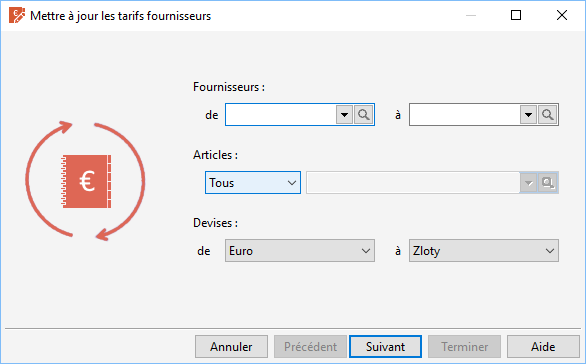Open help with the Aide button
The width and height of the screenshot is (586, 364).
click(543, 347)
